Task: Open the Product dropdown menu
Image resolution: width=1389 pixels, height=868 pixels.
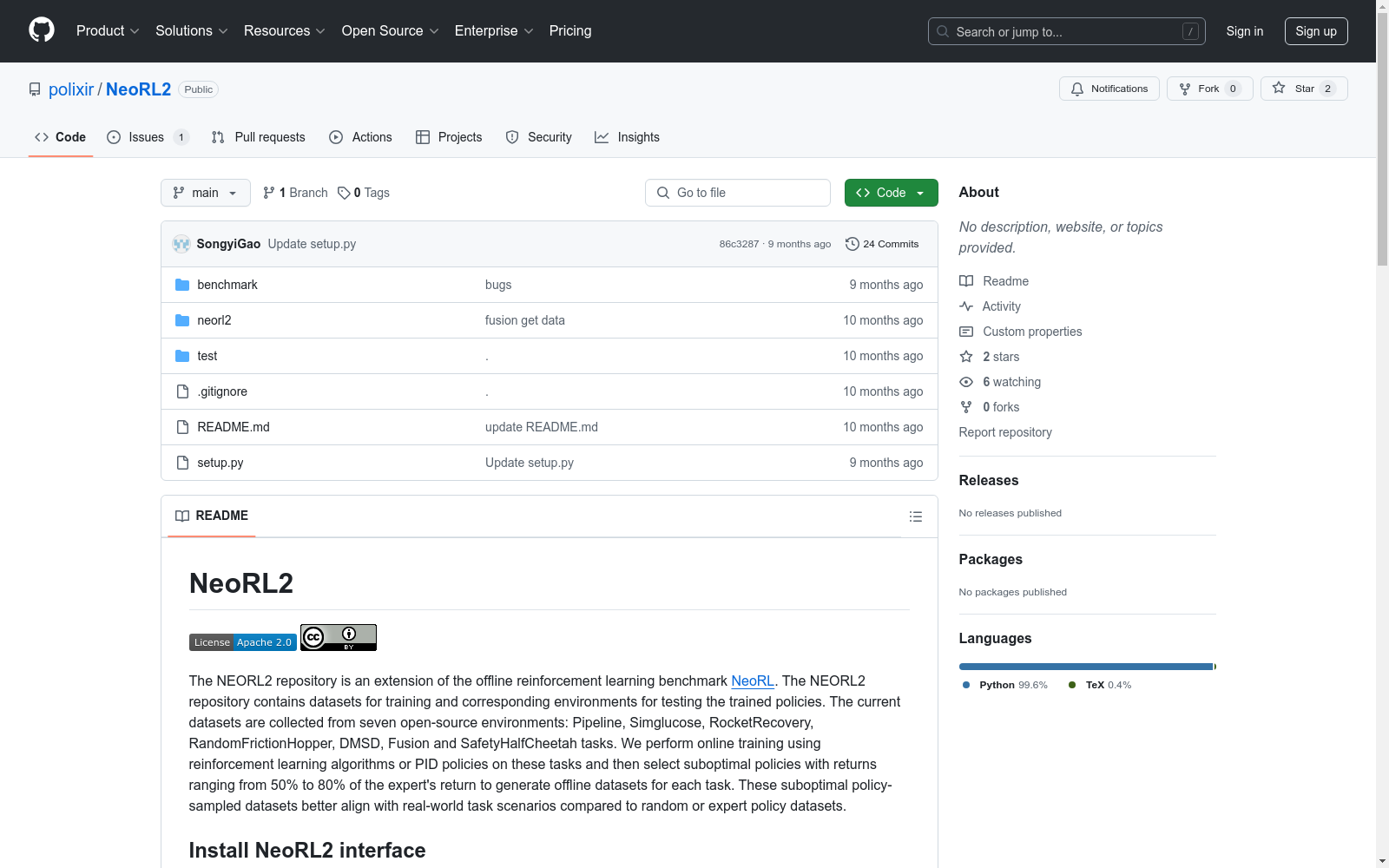Action: click(108, 31)
